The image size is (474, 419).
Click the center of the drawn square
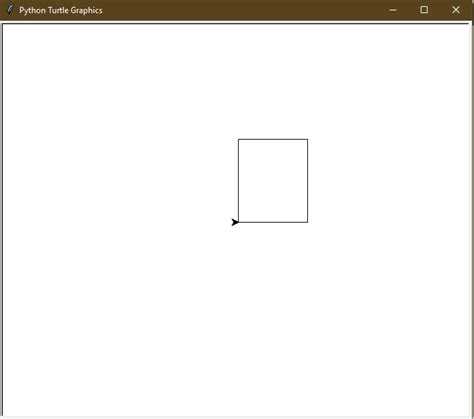click(273, 181)
